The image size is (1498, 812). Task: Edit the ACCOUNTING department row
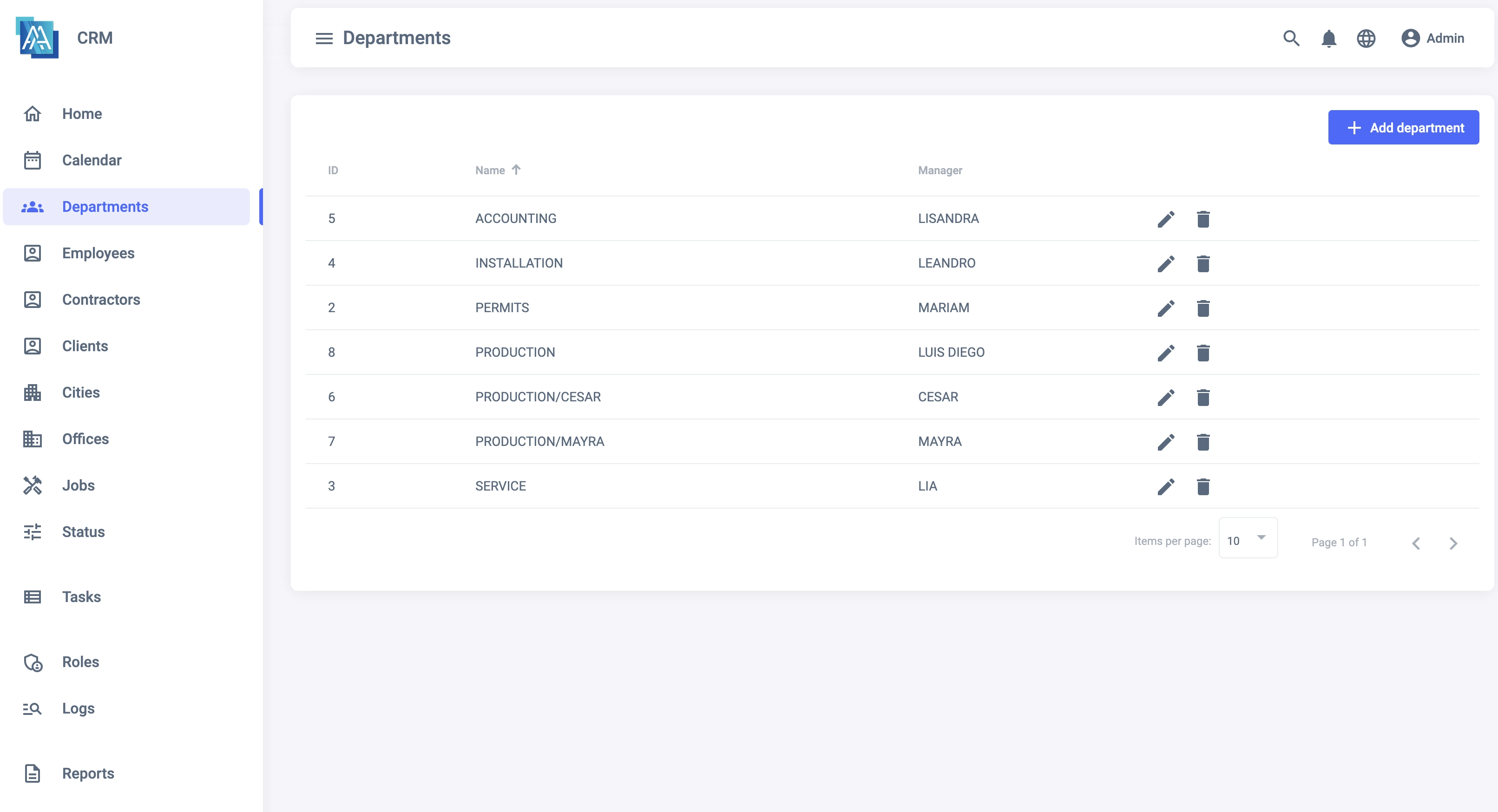pyautogui.click(x=1166, y=219)
